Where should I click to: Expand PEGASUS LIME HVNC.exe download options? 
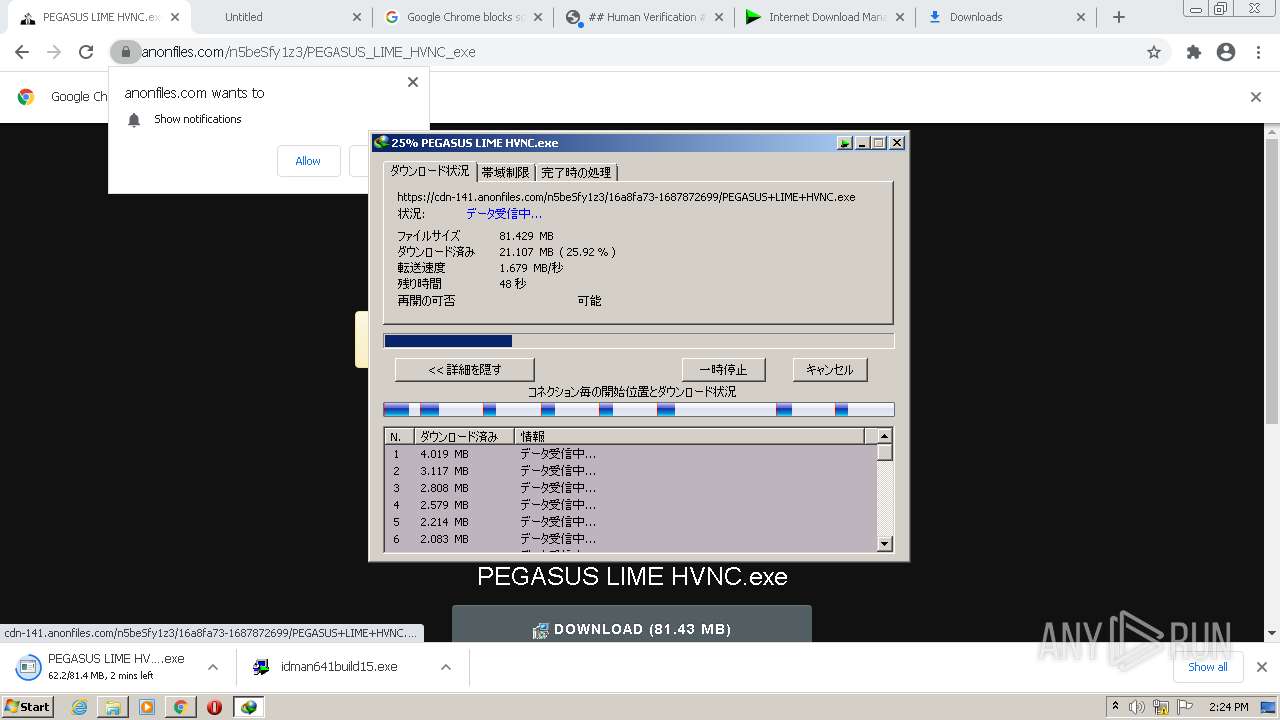(x=212, y=667)
